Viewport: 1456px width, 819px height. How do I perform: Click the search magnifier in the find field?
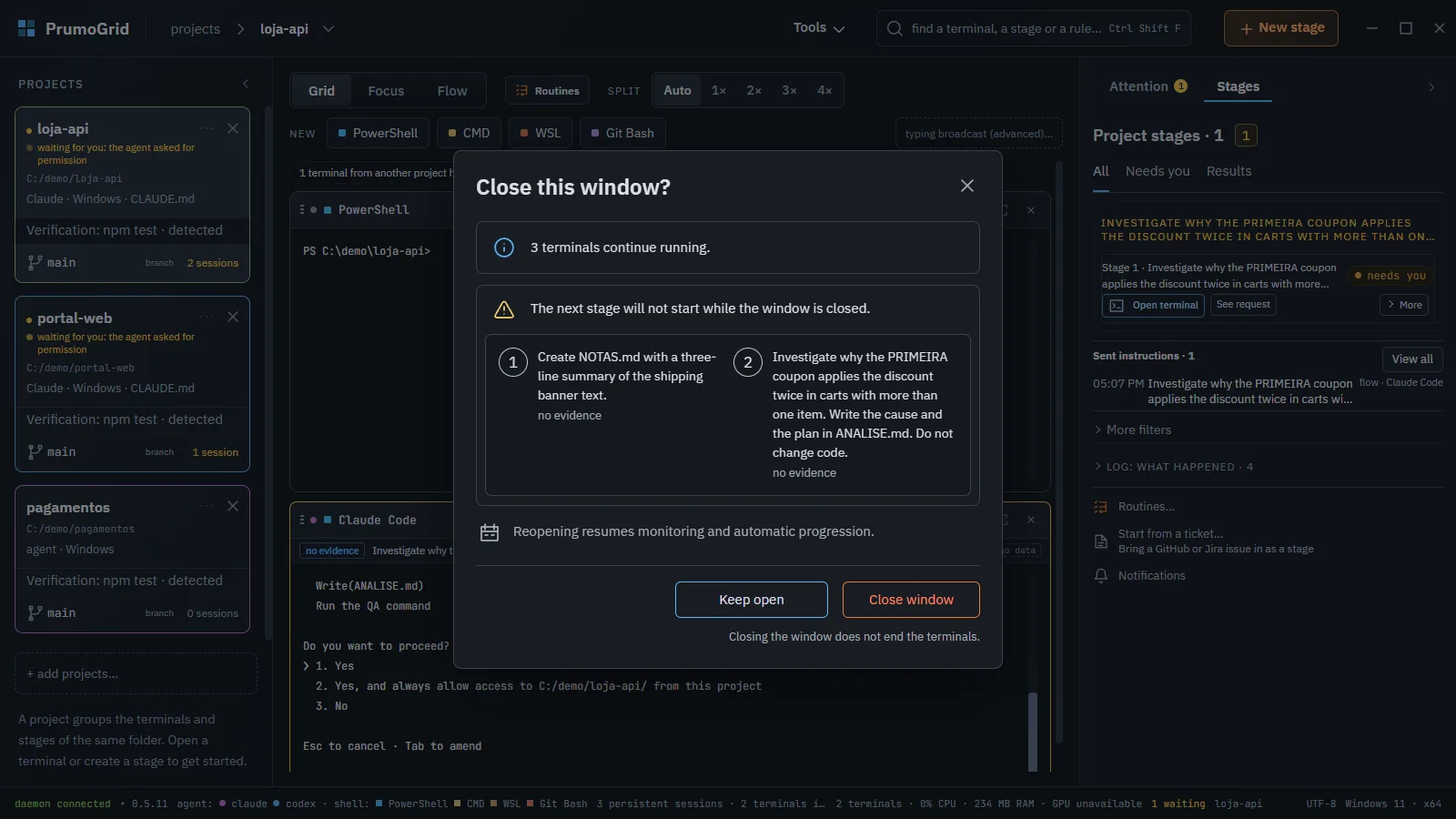tap(895, 28)
